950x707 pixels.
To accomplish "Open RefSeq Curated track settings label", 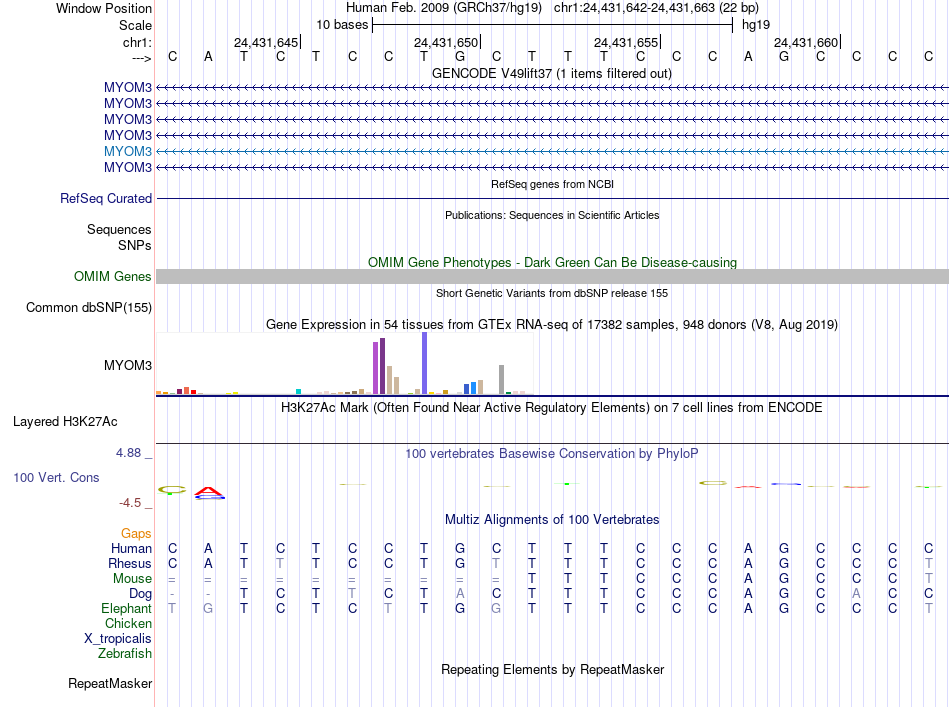I will click(x=106, y=198).
